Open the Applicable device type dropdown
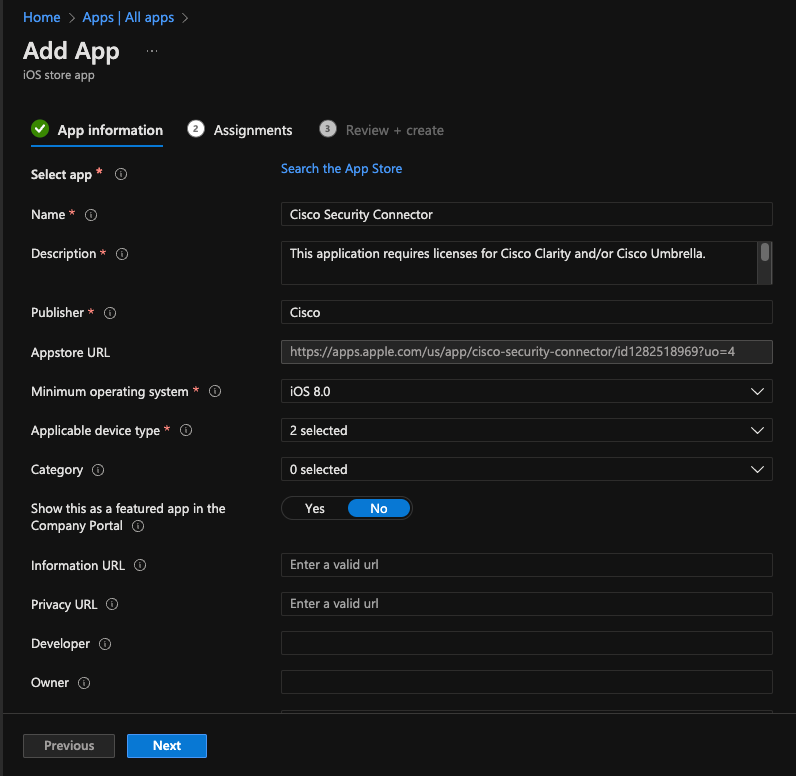 tap(527, 430)
